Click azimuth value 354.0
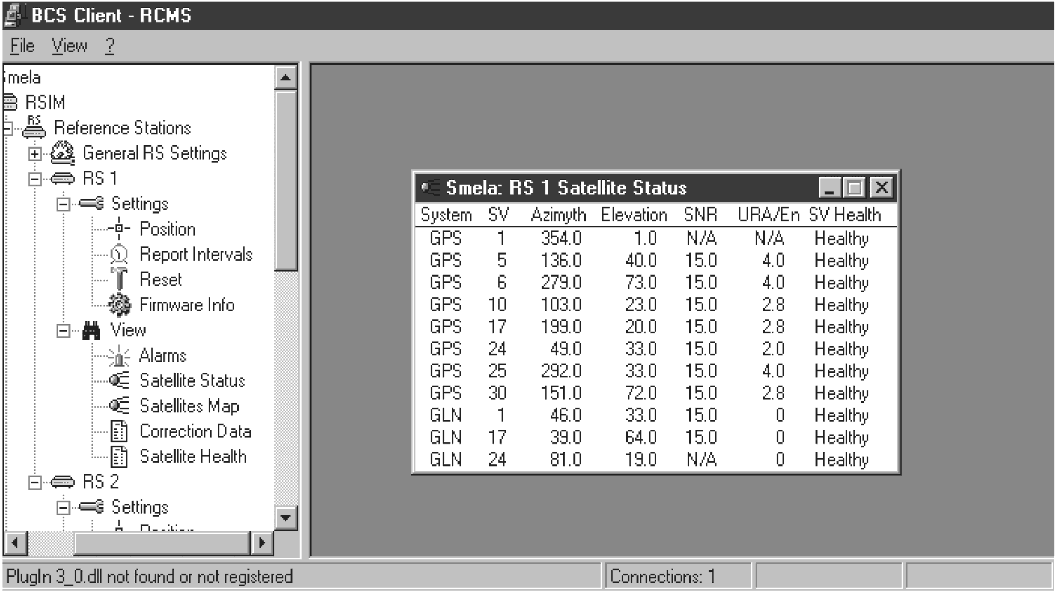1056x593 pixels. tap(561, 238)
